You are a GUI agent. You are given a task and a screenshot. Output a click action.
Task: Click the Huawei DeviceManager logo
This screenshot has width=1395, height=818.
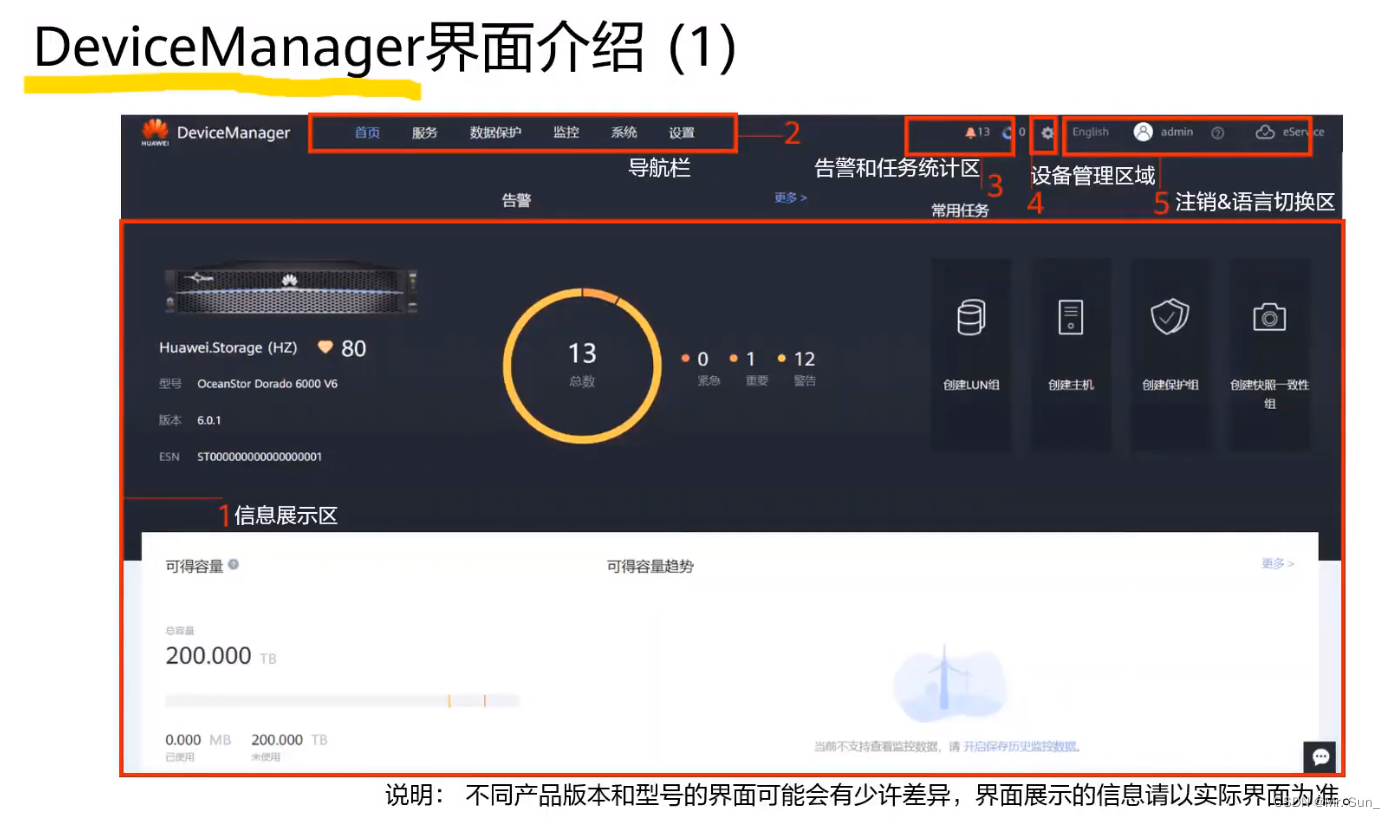click(x=216, y=133)
